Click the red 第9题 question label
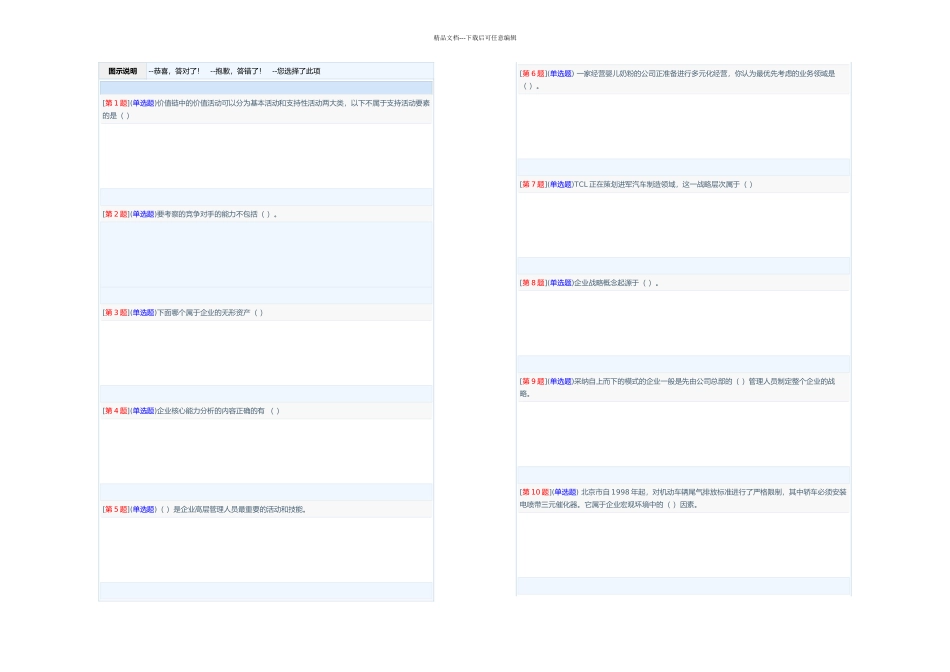 (x=533, y=382)
